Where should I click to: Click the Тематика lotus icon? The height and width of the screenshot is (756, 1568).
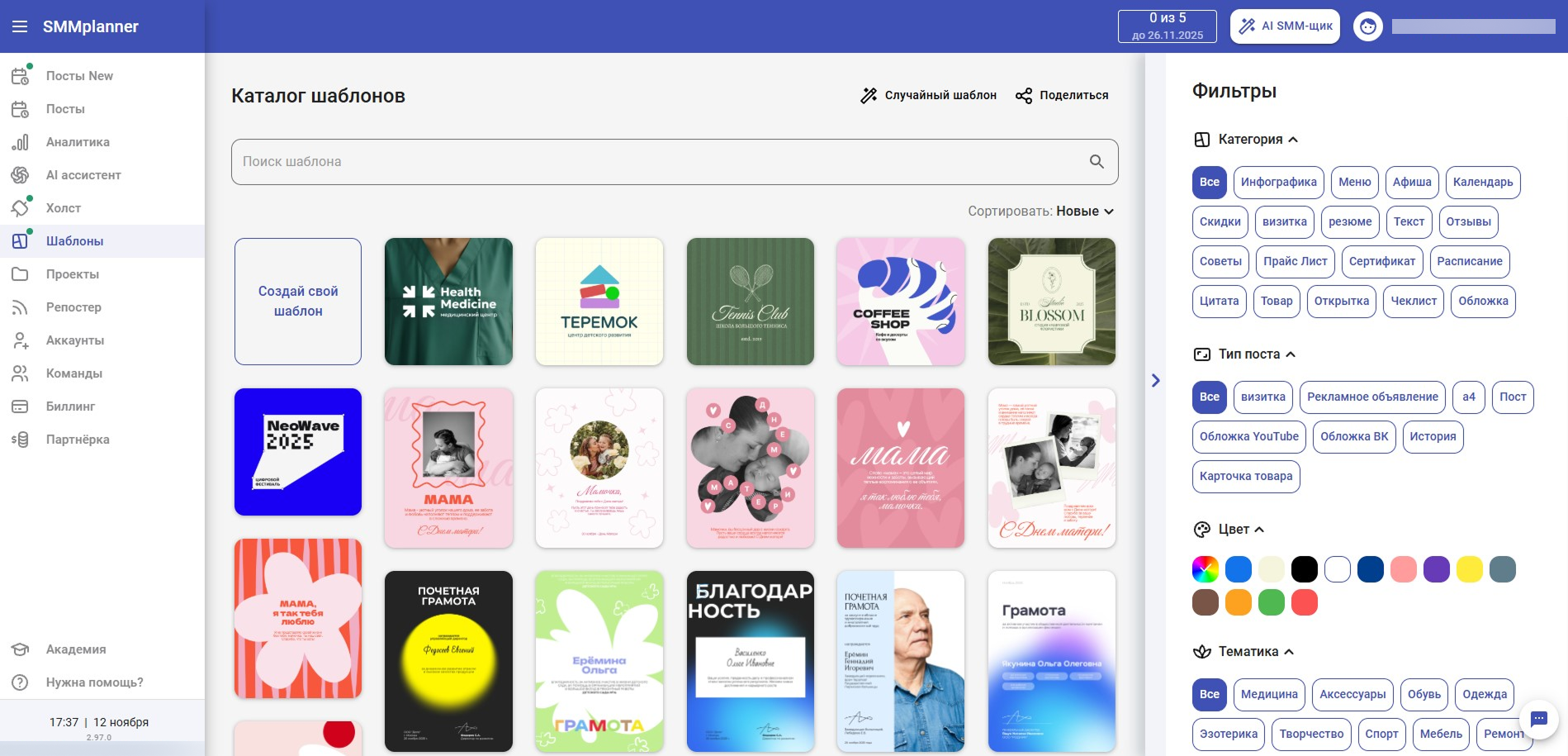(1202, 652)
